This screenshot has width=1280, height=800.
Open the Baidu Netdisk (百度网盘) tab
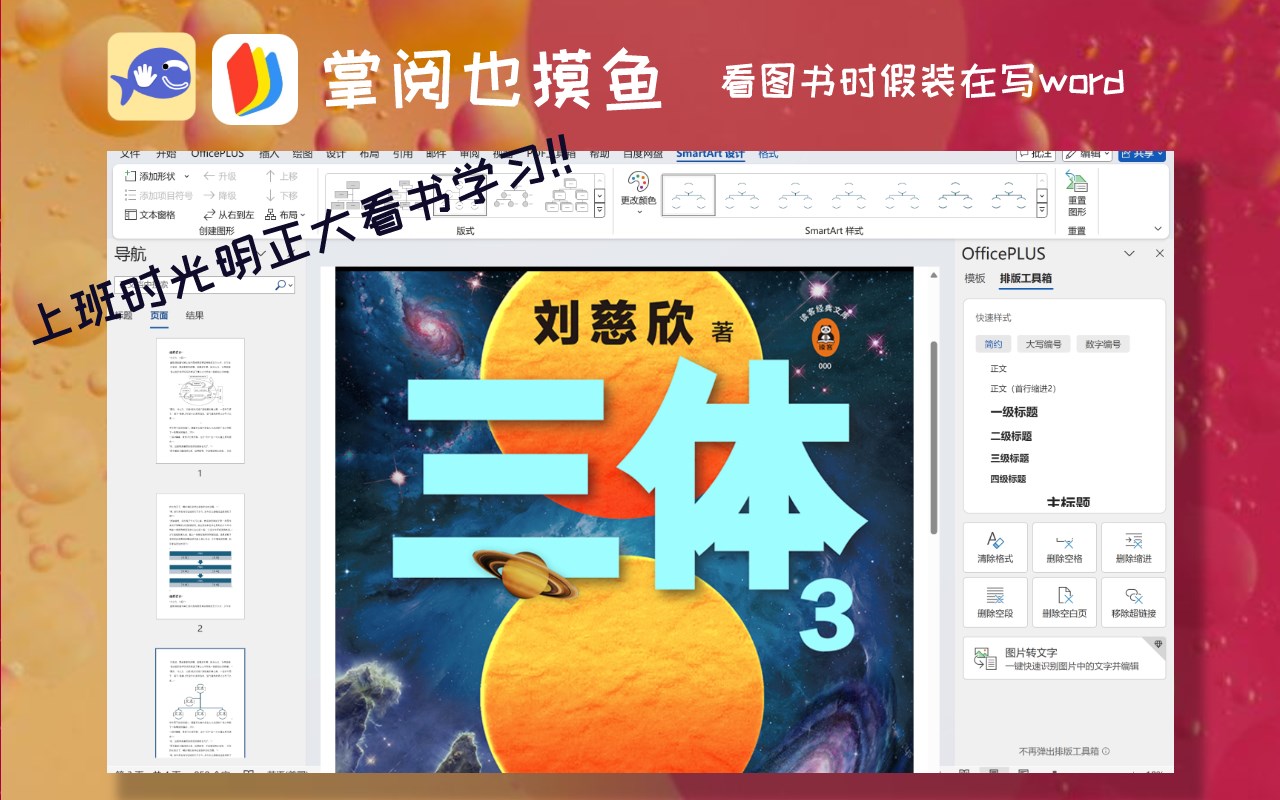coord(643,155)
